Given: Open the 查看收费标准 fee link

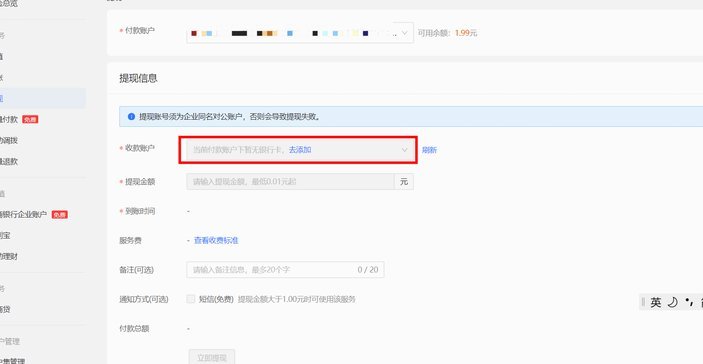Looking at the screenshot, I should (x=216, y=241).
